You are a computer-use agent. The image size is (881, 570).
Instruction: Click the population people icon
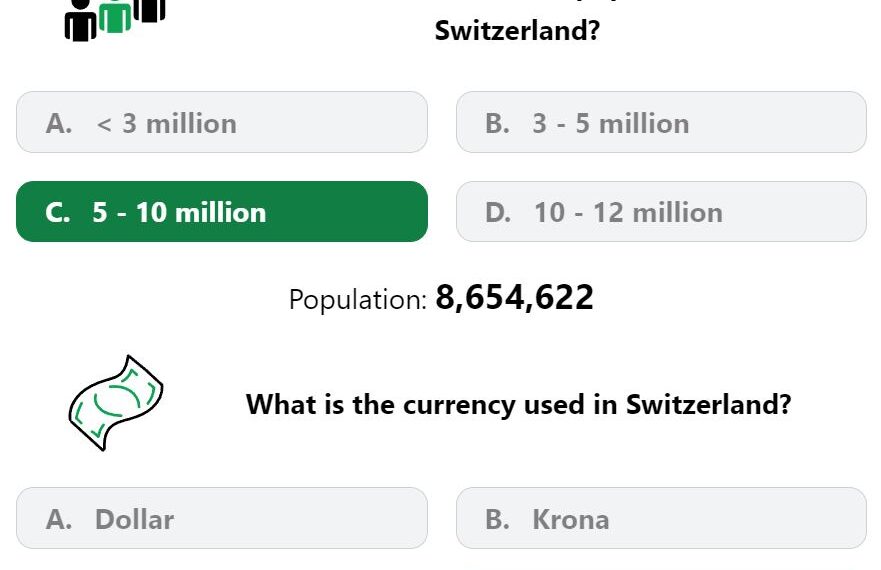pyautogui.click(x=115, y=18)
